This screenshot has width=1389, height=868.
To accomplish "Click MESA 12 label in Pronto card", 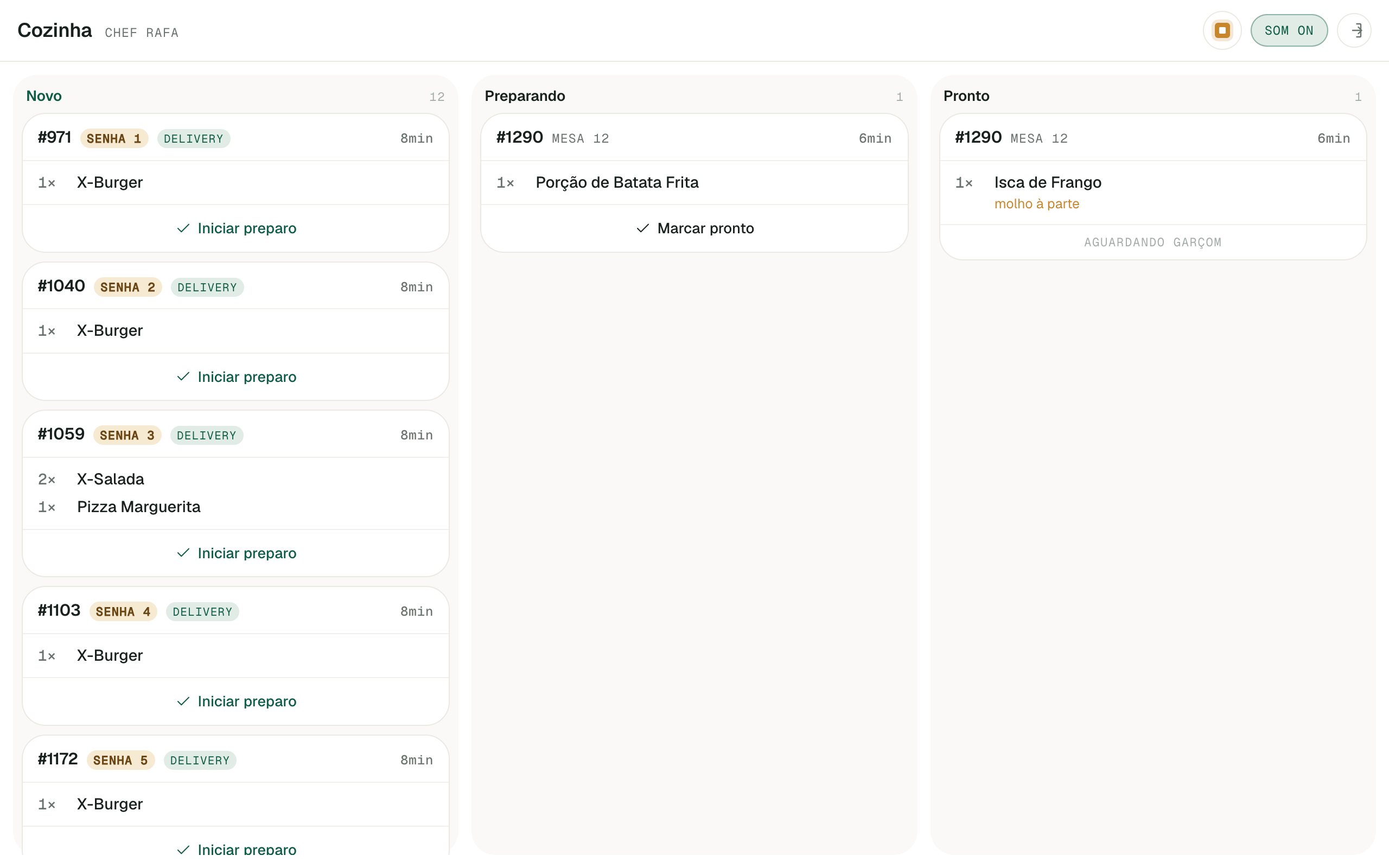I will pyautogui.click(x=1039, y=138).
